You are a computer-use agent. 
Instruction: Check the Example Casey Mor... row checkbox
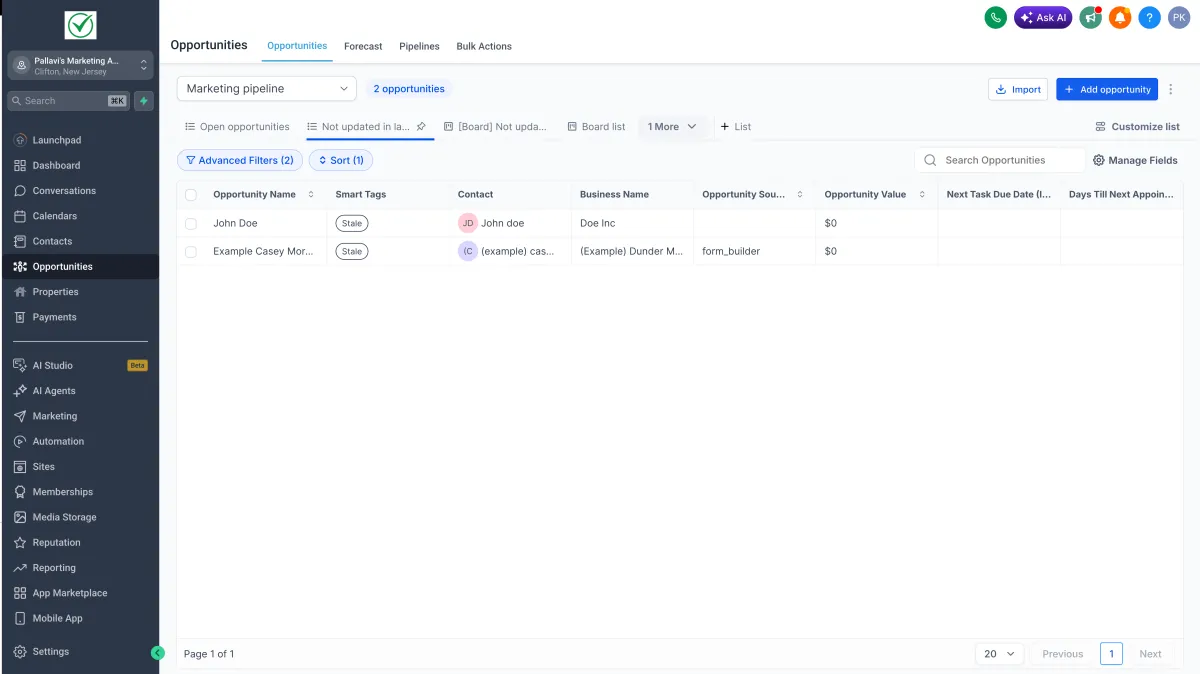click(191, 251)
